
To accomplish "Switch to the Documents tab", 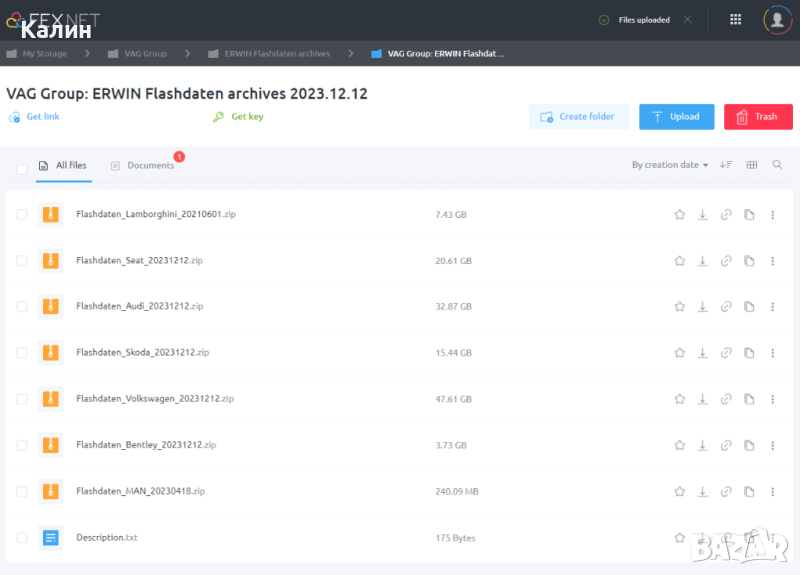I will pyautogui.click(x=150, y=166).
